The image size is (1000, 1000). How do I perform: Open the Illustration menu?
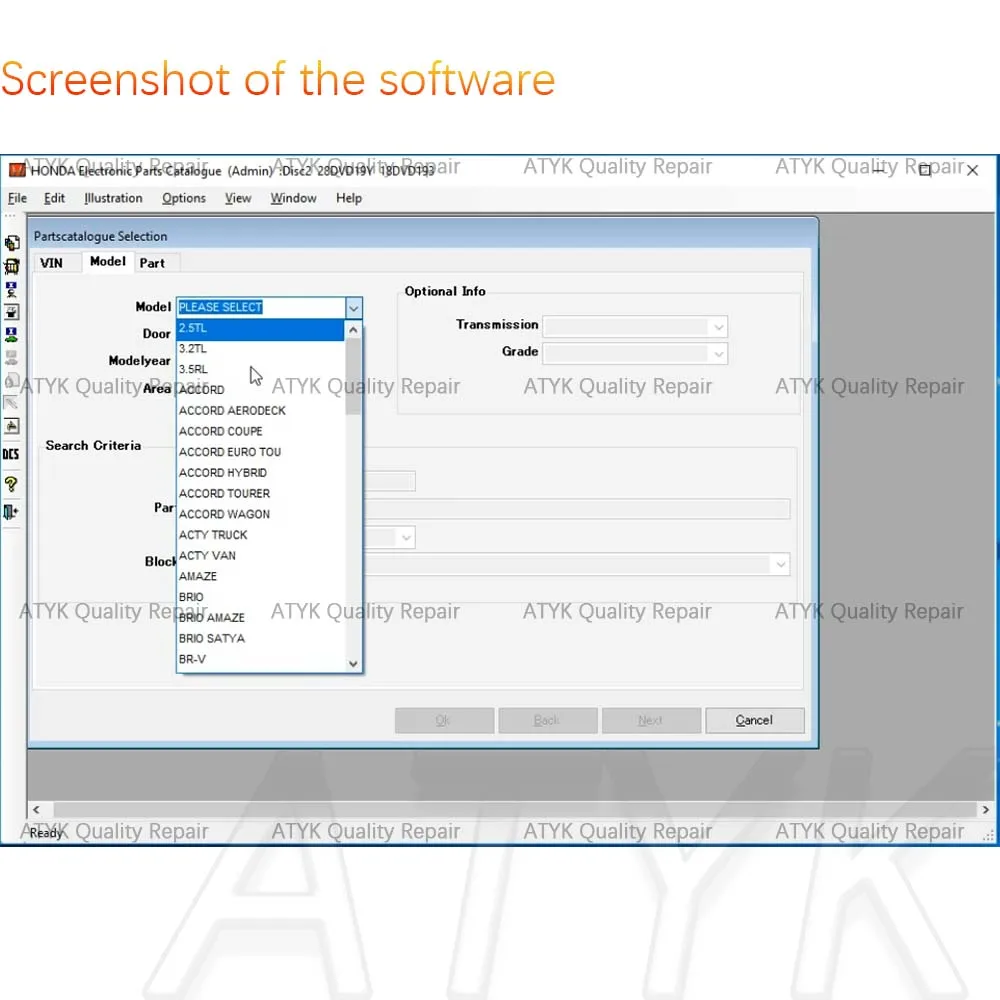pos(113,198)
